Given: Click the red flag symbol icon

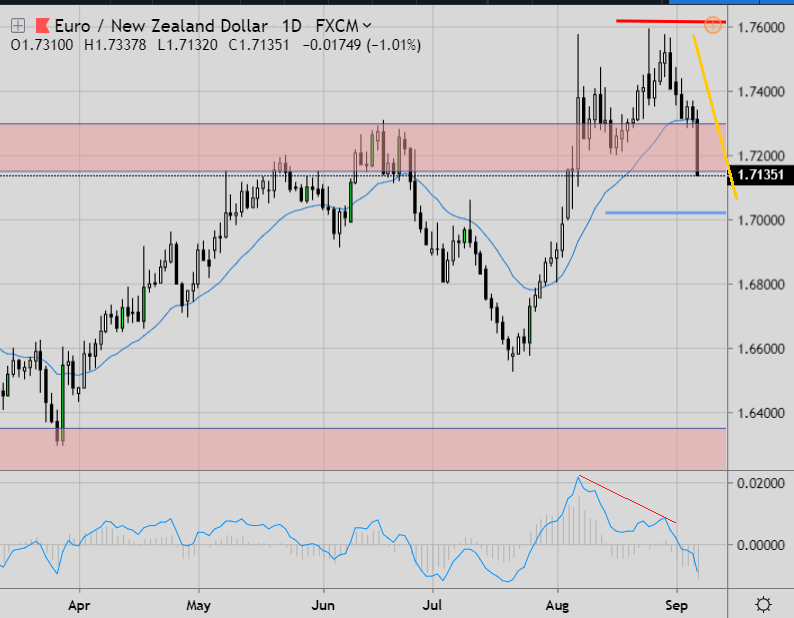Looking at the screenshot, I should [43, 25].
